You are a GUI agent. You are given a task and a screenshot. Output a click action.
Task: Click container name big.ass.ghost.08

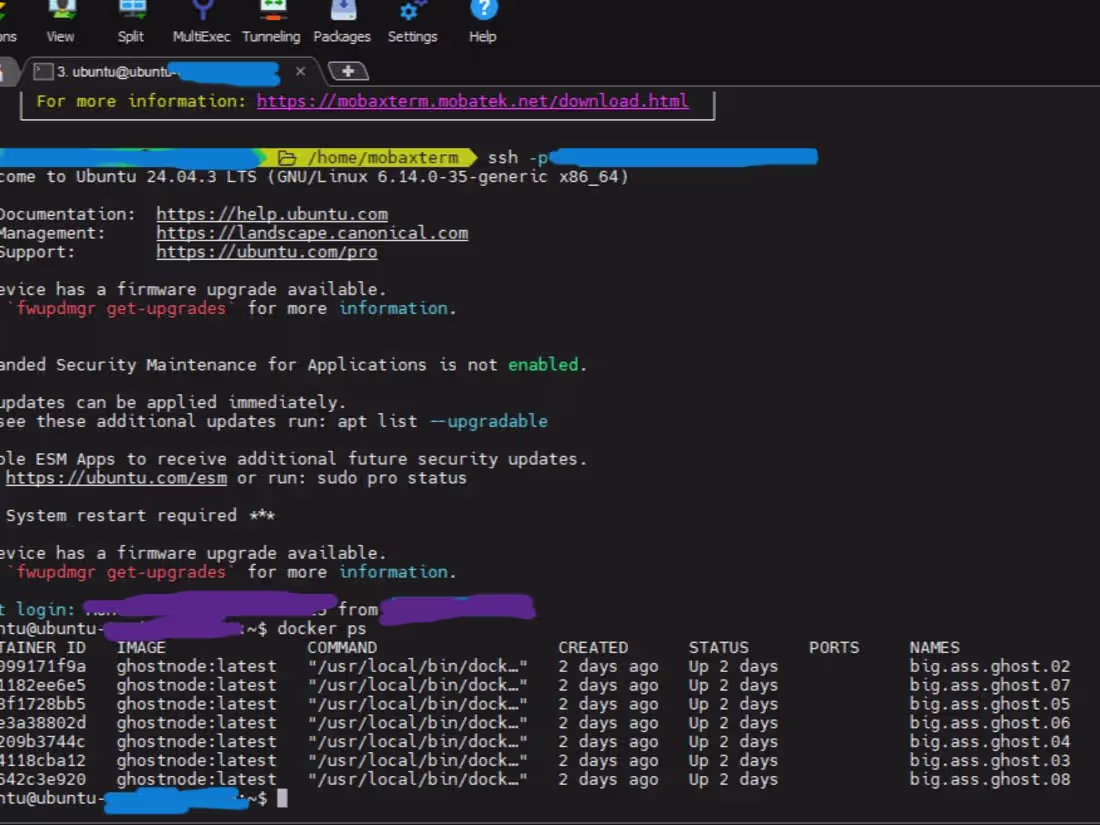[x=990, y=780]
